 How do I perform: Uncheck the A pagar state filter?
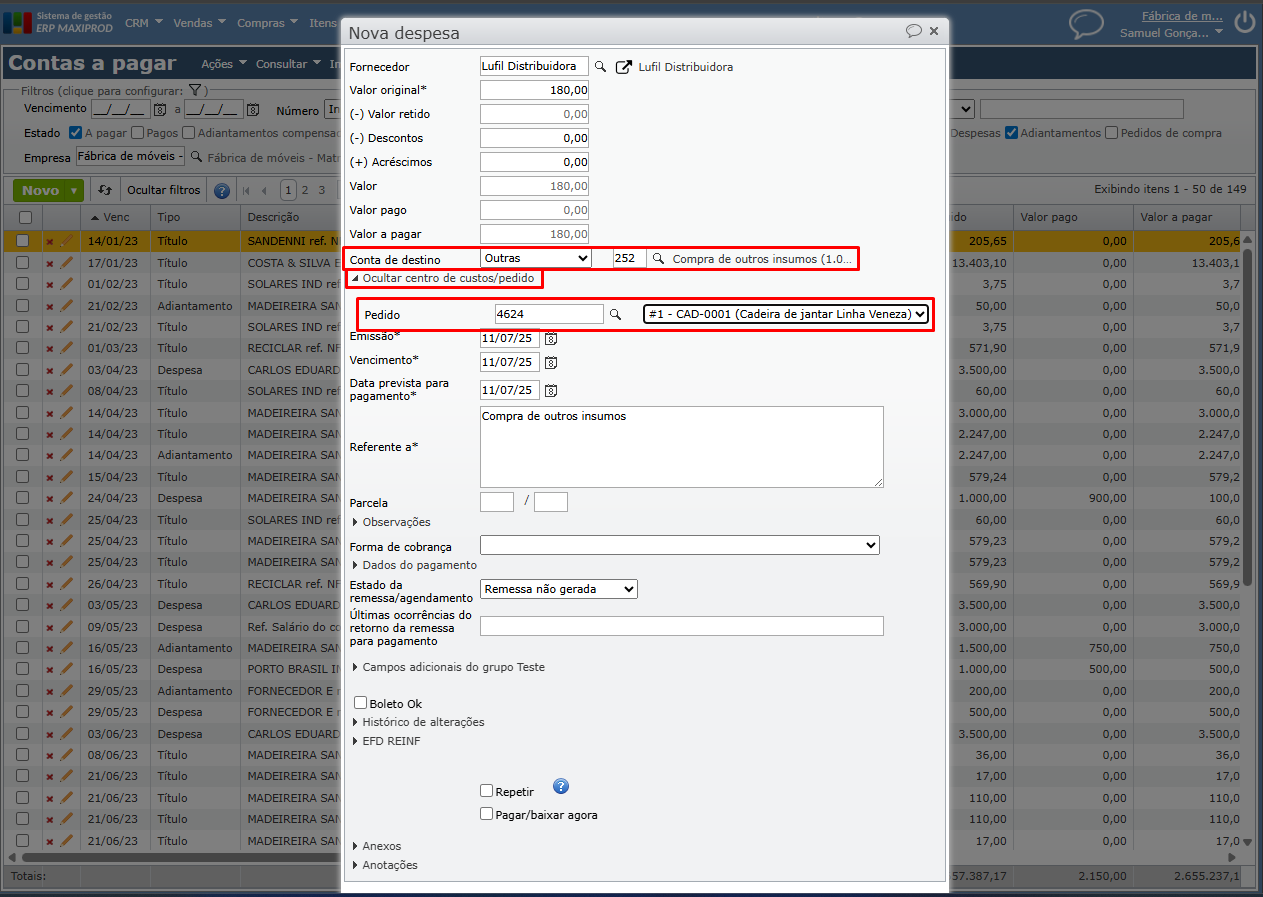click(75, 133)
